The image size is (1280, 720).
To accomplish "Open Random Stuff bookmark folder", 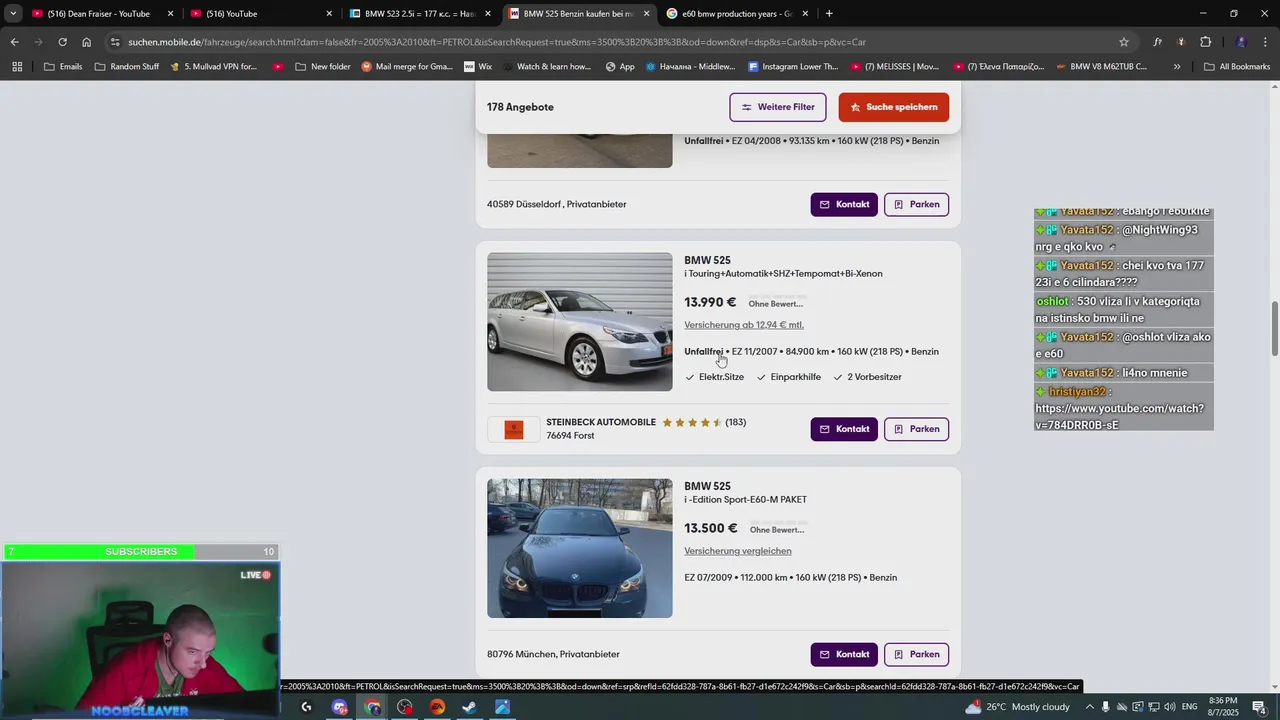I will point(127,67).
